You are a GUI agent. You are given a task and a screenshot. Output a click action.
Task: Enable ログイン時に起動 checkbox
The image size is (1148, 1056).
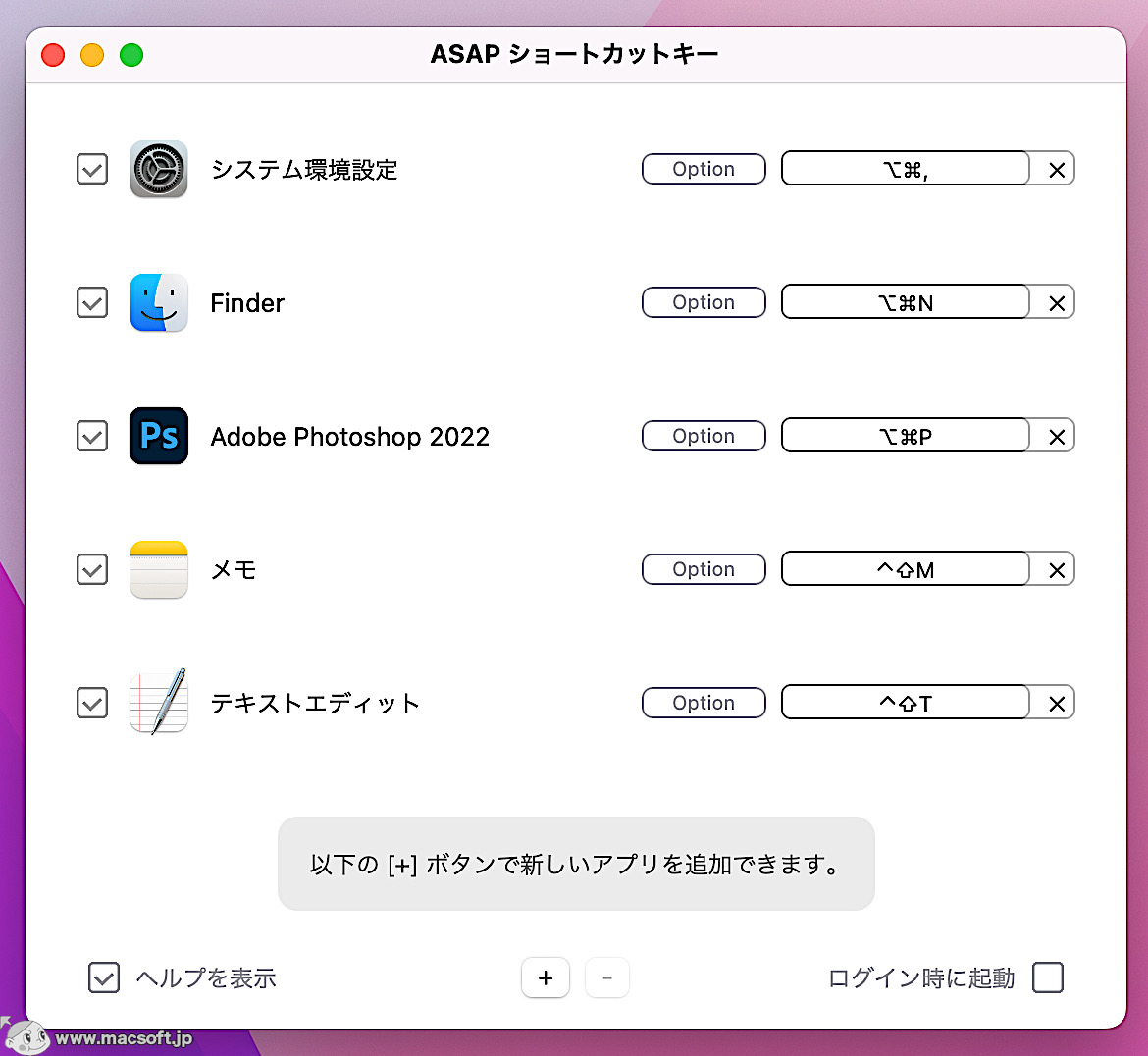(1048, 977)
